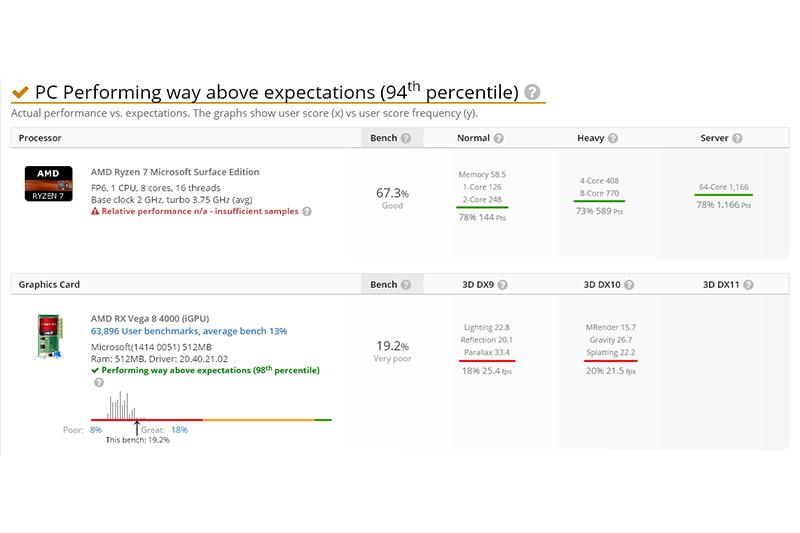Open the help tooltip for Heavy column

pos(613,138)
